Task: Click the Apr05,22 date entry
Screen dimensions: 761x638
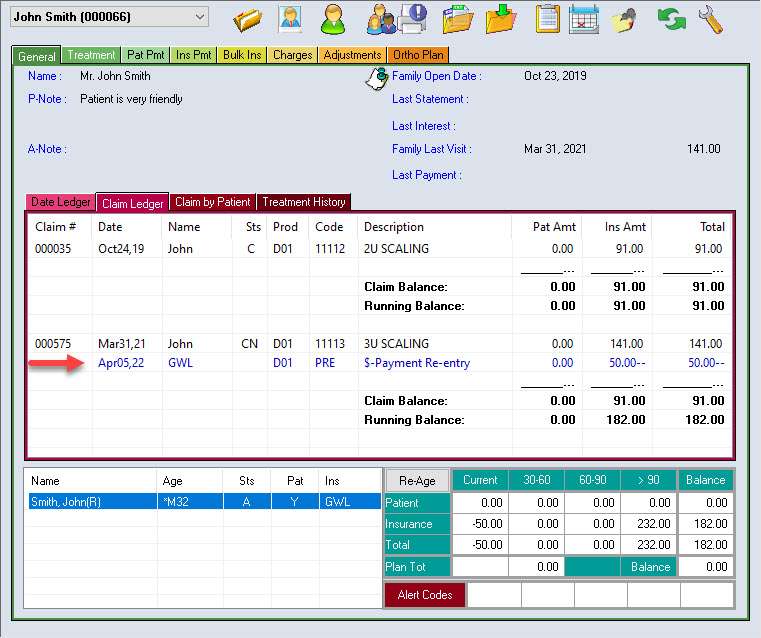Action: pos(121,363)
